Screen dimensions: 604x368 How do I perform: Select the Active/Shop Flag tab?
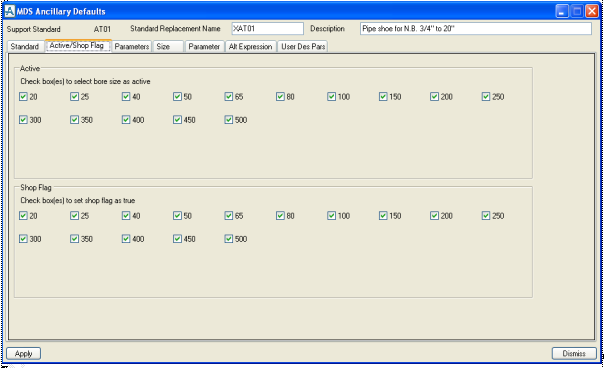click(78, 45)
